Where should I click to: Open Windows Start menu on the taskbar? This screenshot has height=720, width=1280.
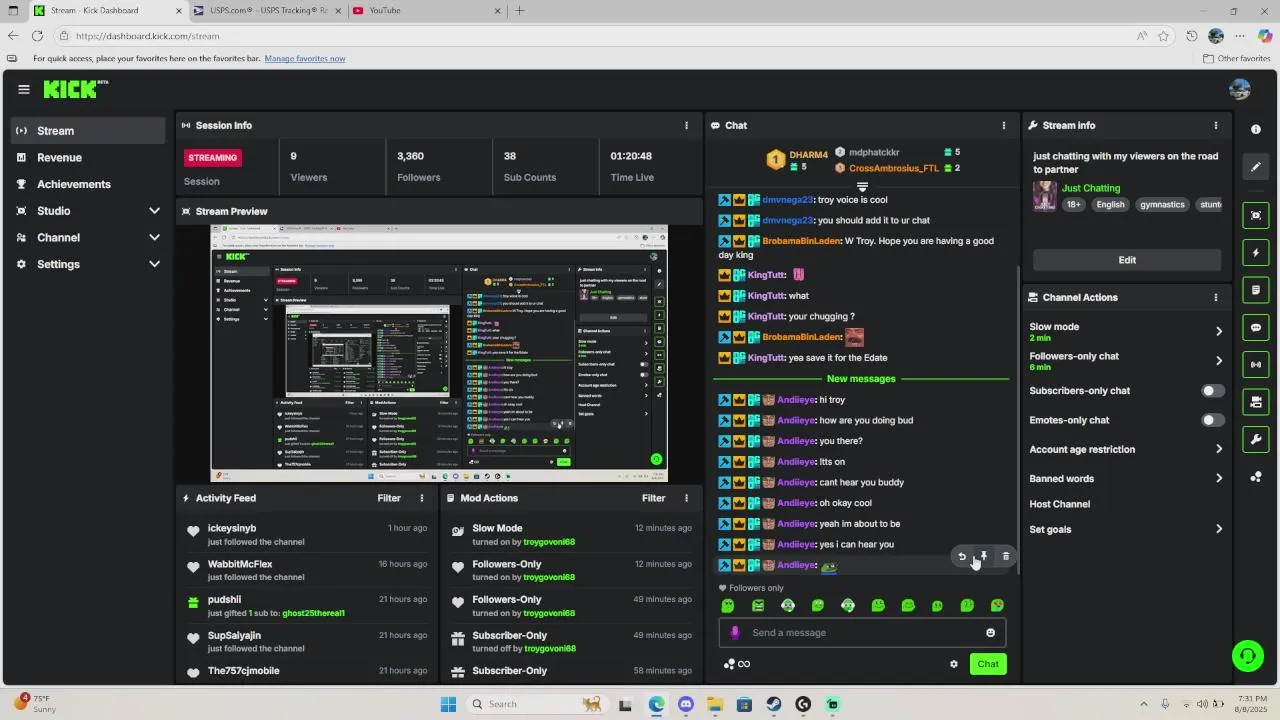coord(448,704)
